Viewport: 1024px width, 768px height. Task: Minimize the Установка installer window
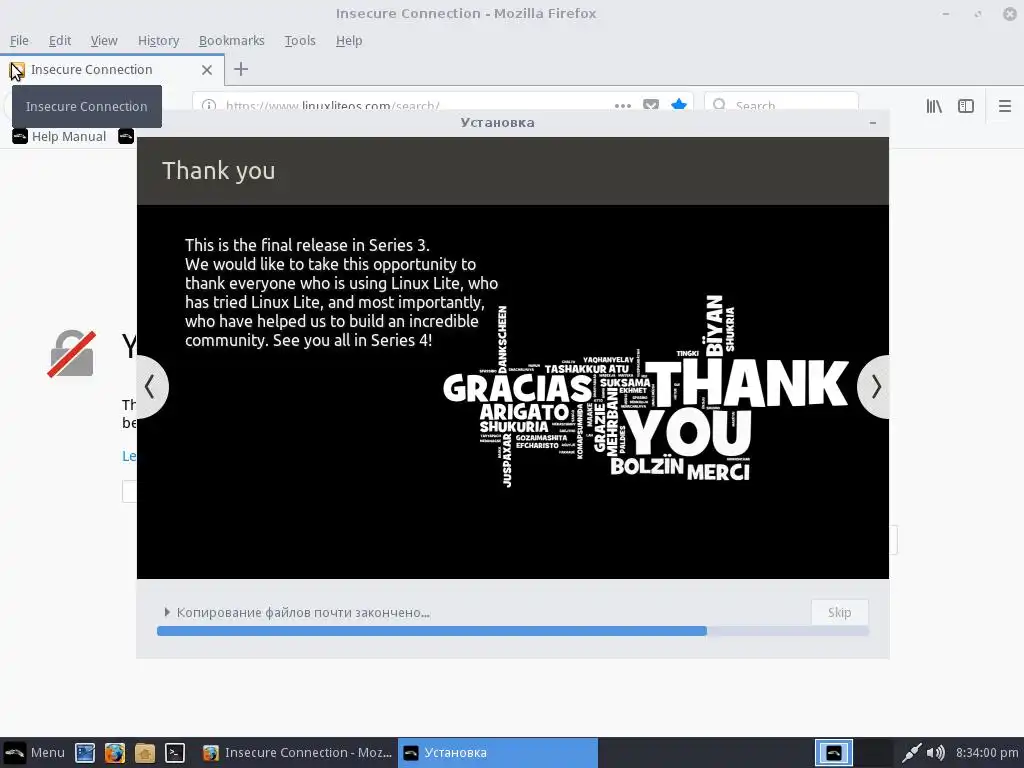[872, 123]
